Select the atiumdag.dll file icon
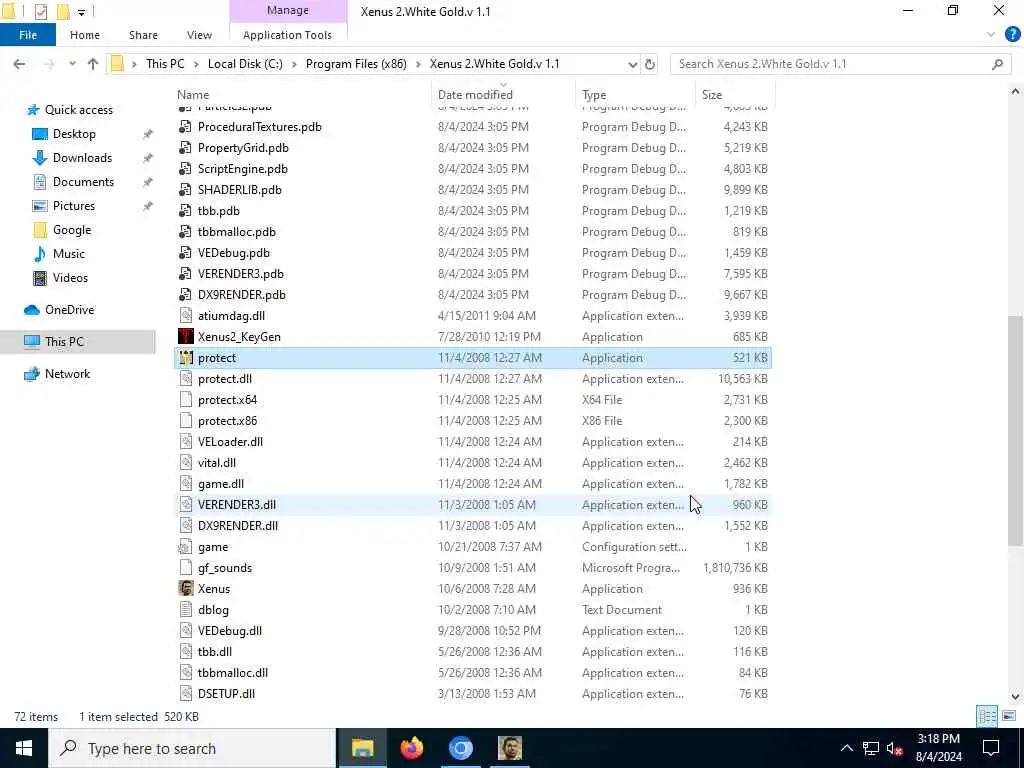The height and width of the screenshot is (768, 1024). tap(185, 316)
